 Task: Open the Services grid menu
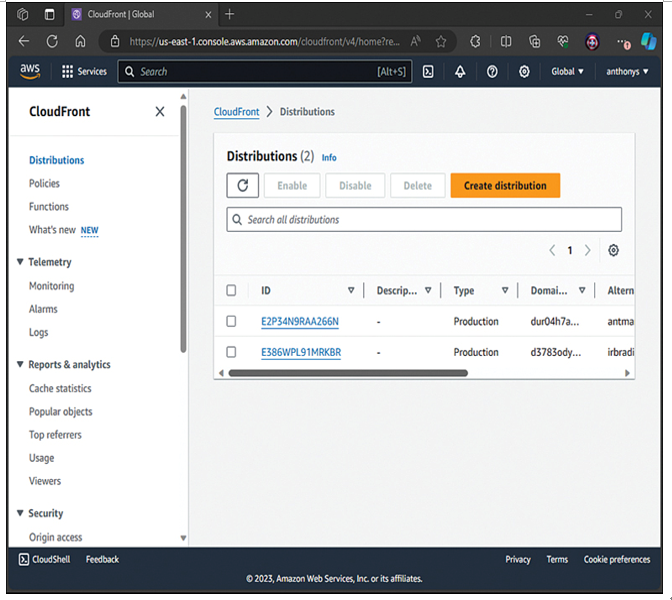[x=84, y=72]
